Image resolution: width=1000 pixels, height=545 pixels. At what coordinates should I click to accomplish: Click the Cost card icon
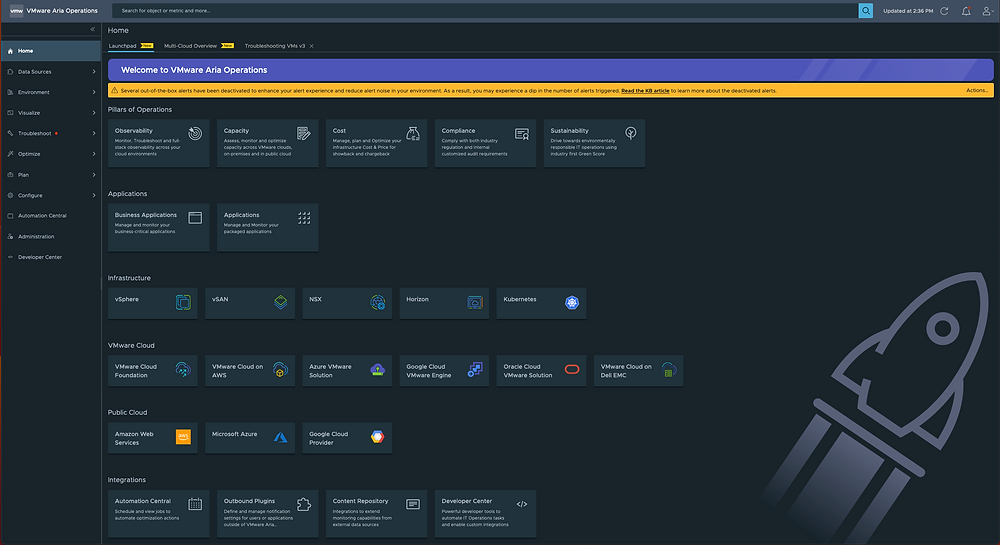click(x=413, y=133)
